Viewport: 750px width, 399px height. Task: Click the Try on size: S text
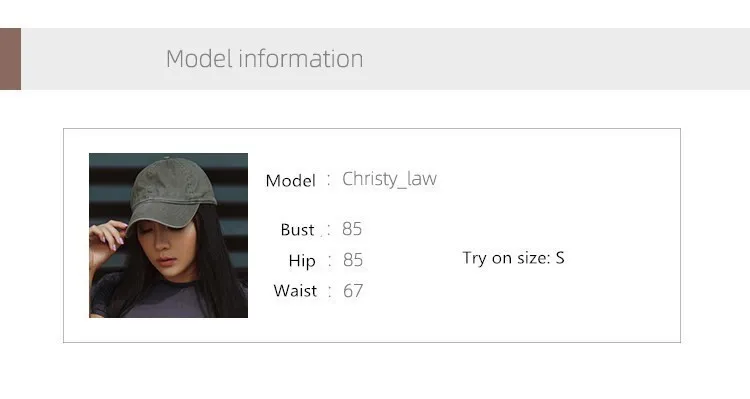[x=513, y=258]
